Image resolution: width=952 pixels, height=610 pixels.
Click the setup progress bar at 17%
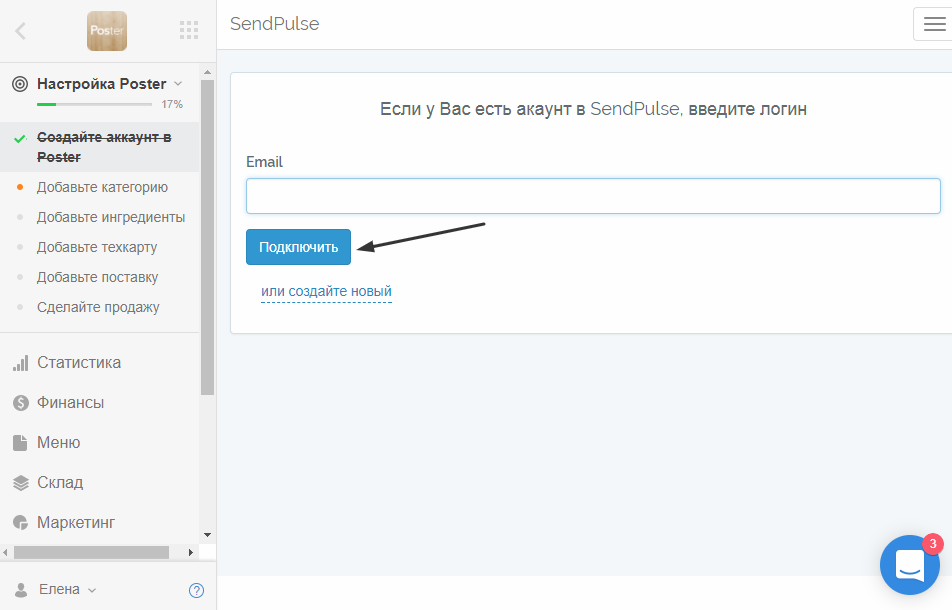(94, 104)
